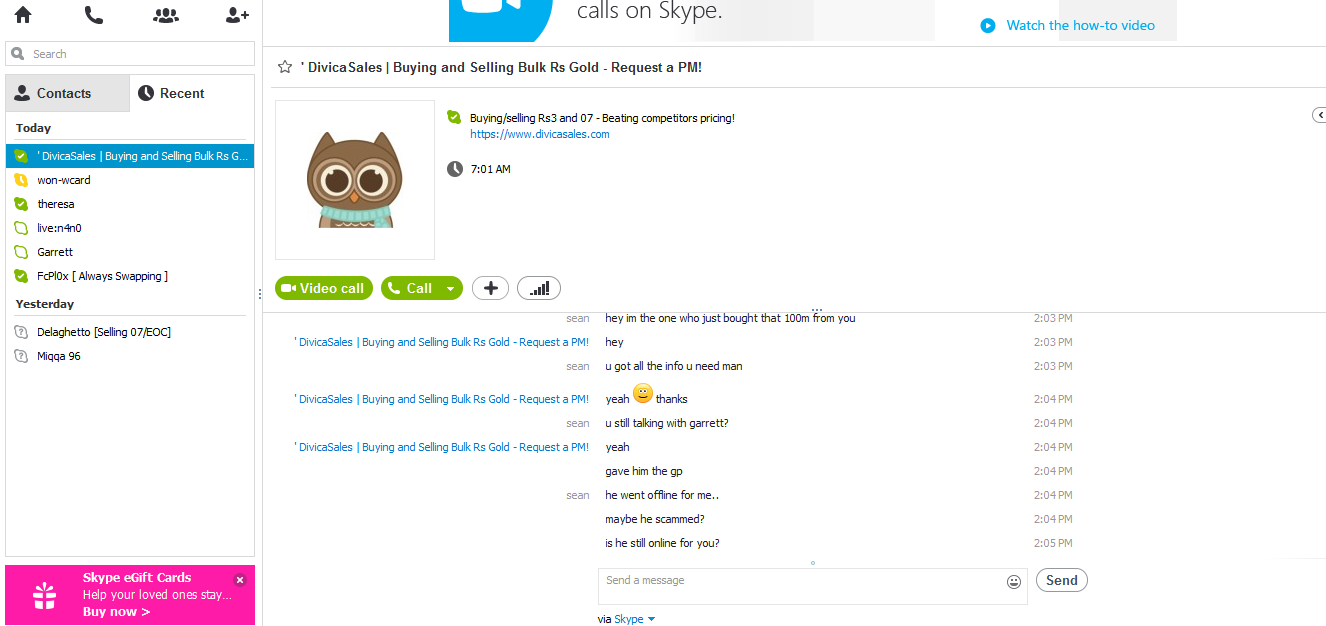
Task: Click Watch the how-to video link
Action: (1081, 25)
